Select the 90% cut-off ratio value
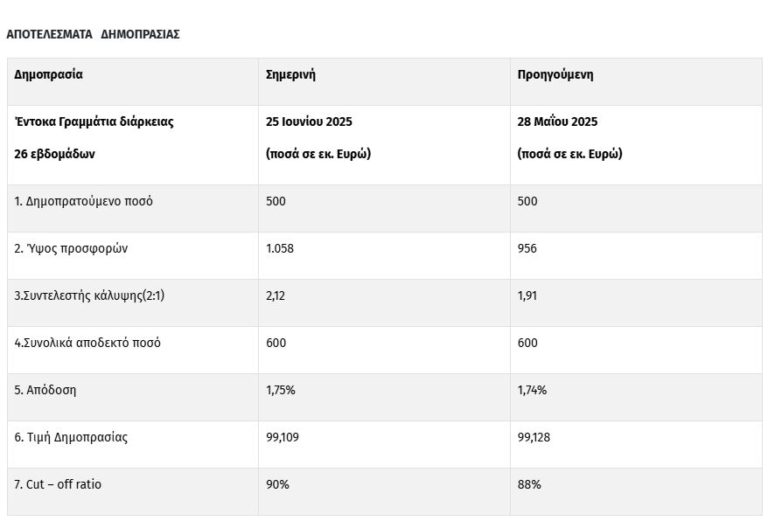768x528 pixels. [x=277, y=484]
